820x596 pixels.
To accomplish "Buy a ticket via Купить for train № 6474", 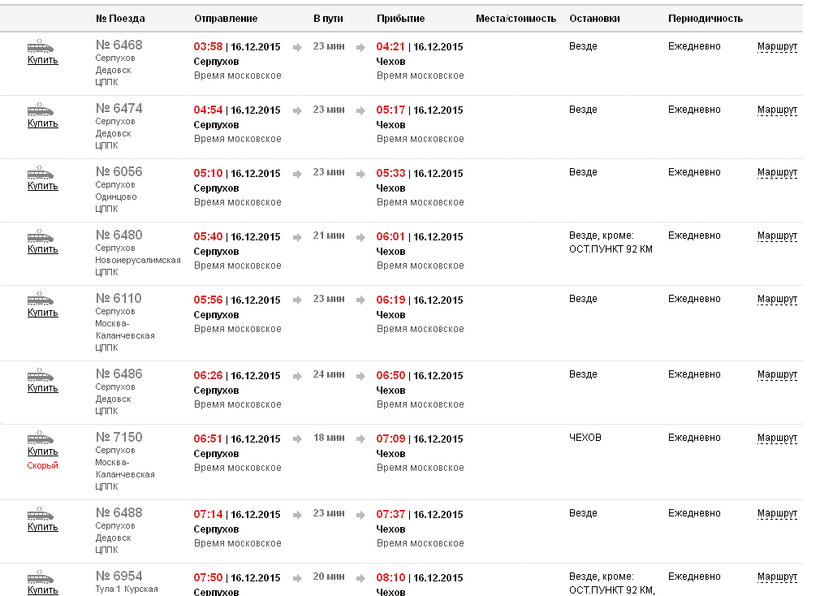I will pyautogui.click(x=42, y=124).
